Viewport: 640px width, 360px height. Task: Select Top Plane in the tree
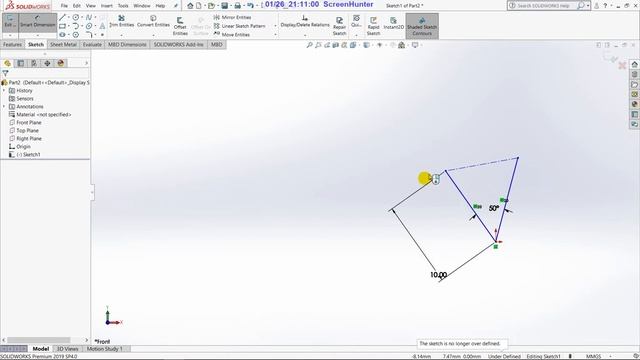coord(24,131)
